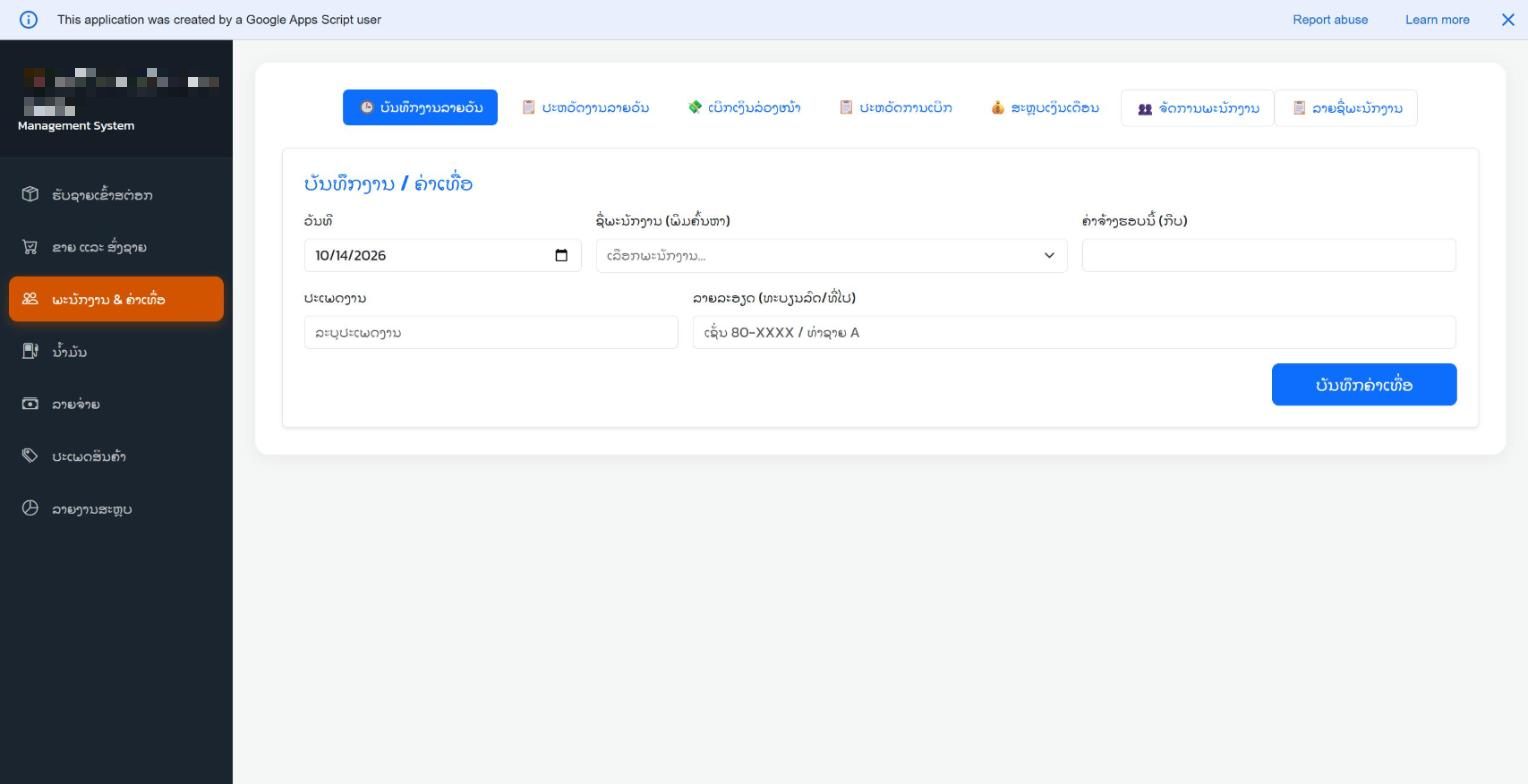Screen dimensions: 1528x784
Task: Click the money-with-wings icon on ເບີກເງິນລ່ວງໜ້າ tab
Action: pyautogui.click(x=695, y=107)
